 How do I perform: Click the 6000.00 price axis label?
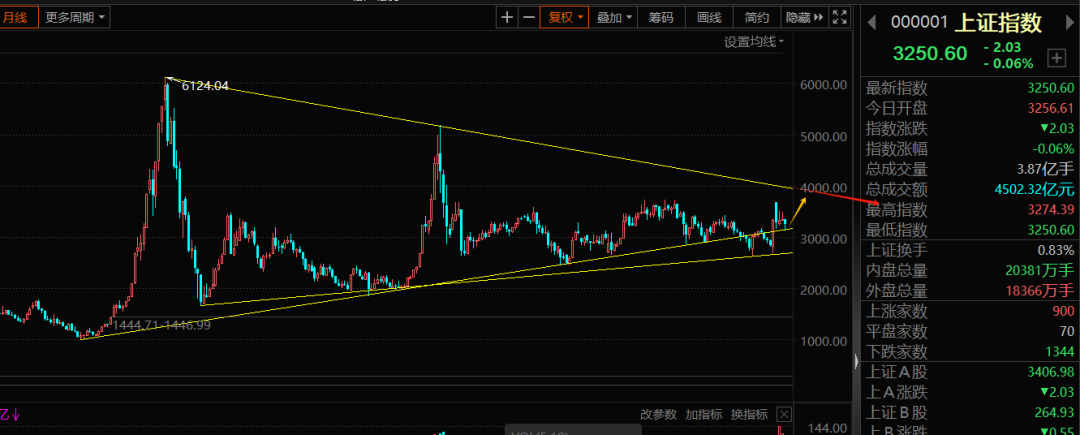click(822, 85)
